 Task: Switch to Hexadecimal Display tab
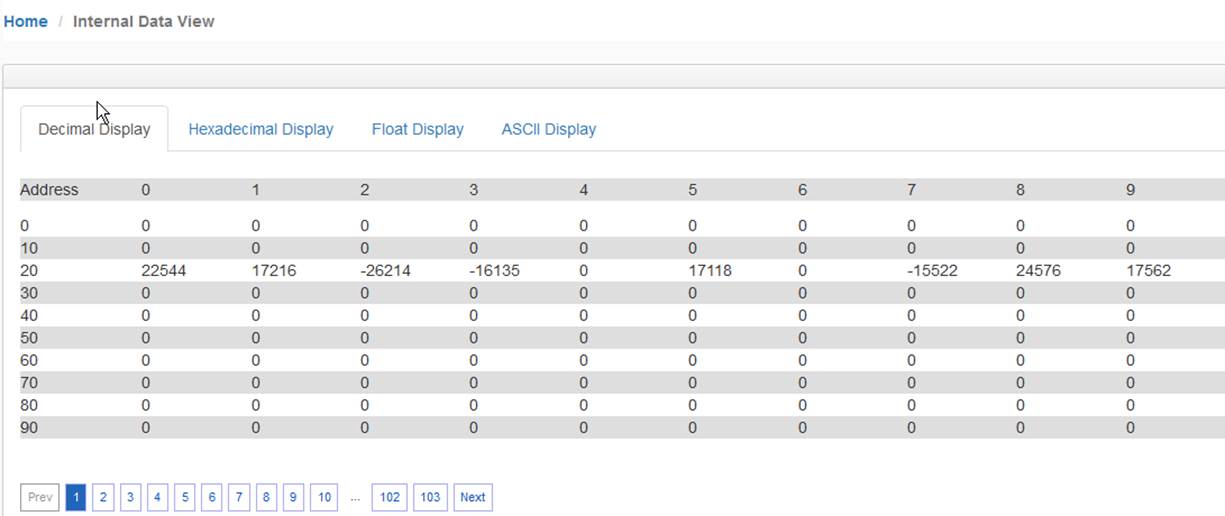[x=261, y=129]
